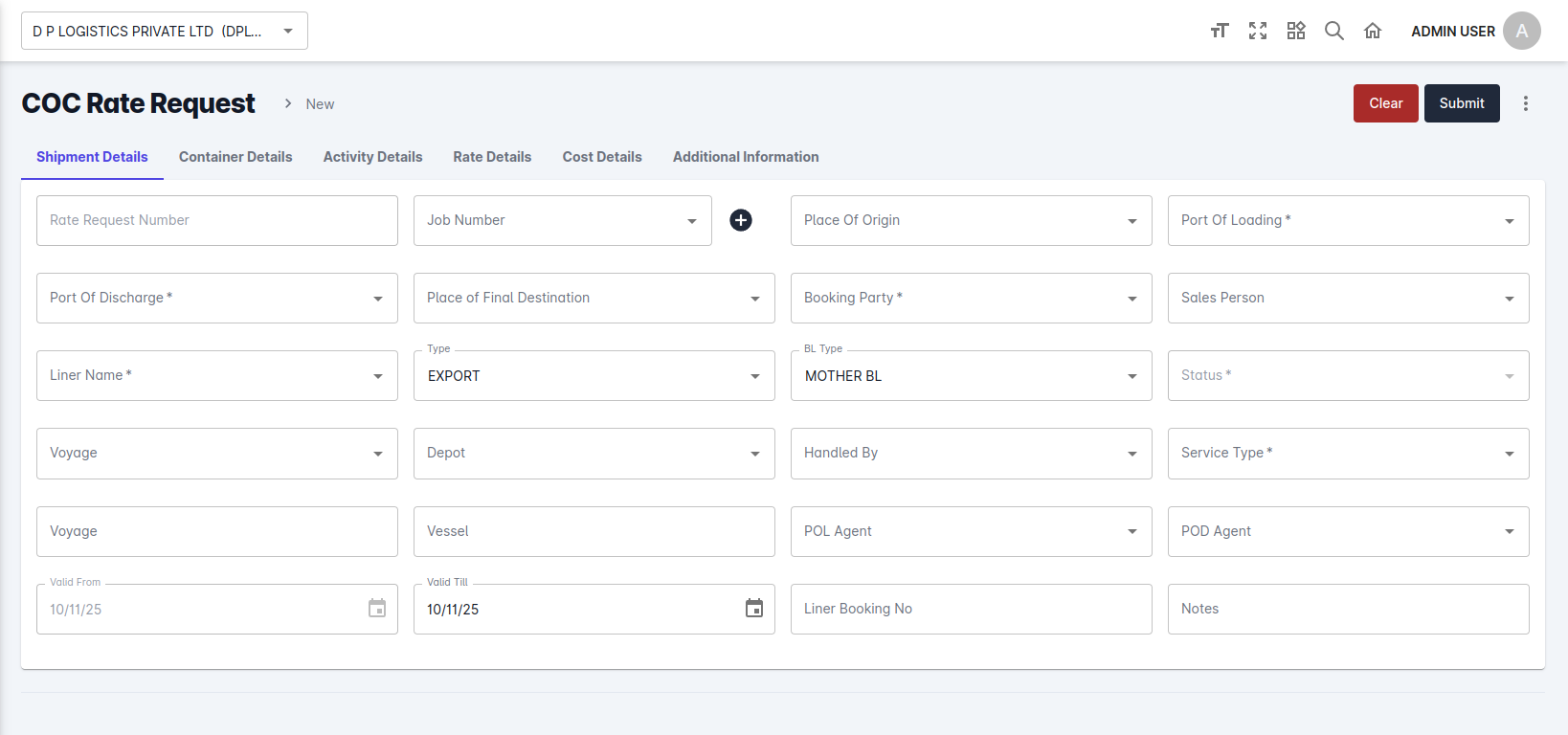Add new job with plus icon

point(741,220)
